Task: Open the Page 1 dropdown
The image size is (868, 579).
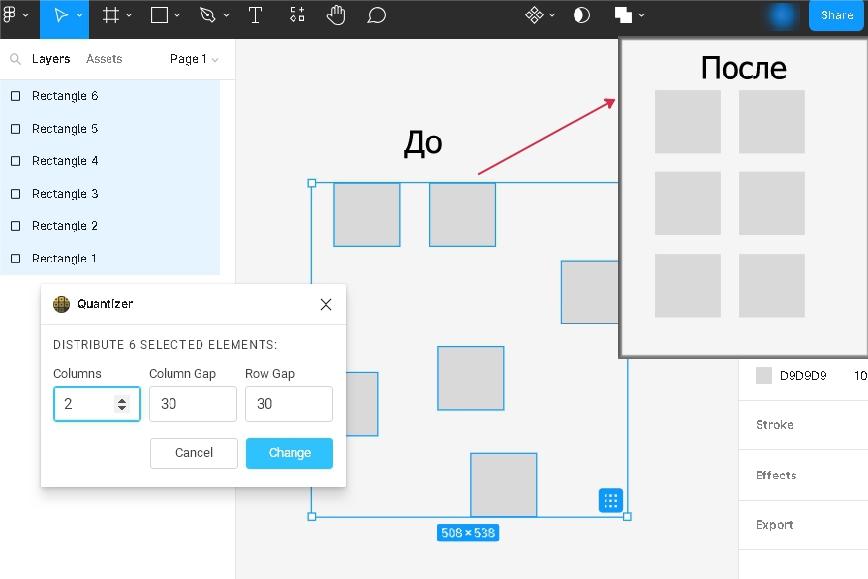Action: pos(193,59)
